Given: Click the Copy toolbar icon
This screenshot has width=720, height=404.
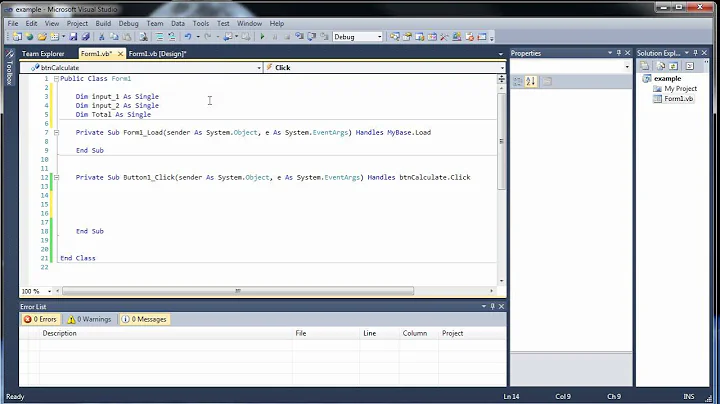Looking at the screenshot, I should click(114, 37).
